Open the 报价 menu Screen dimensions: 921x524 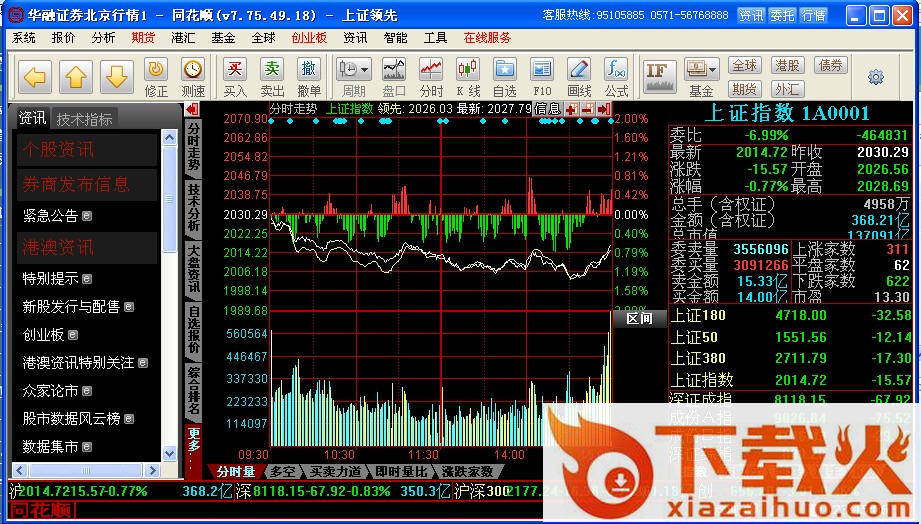63,38
